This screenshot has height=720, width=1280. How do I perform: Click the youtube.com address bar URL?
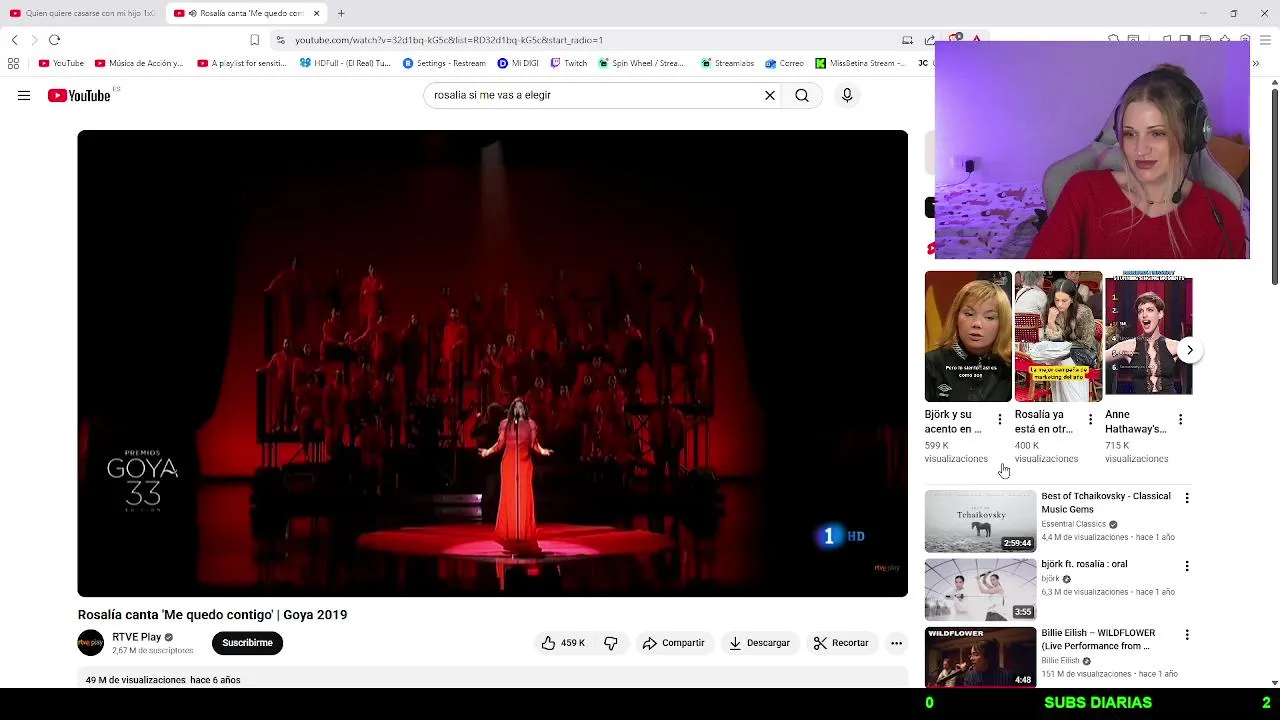(449, 40)
